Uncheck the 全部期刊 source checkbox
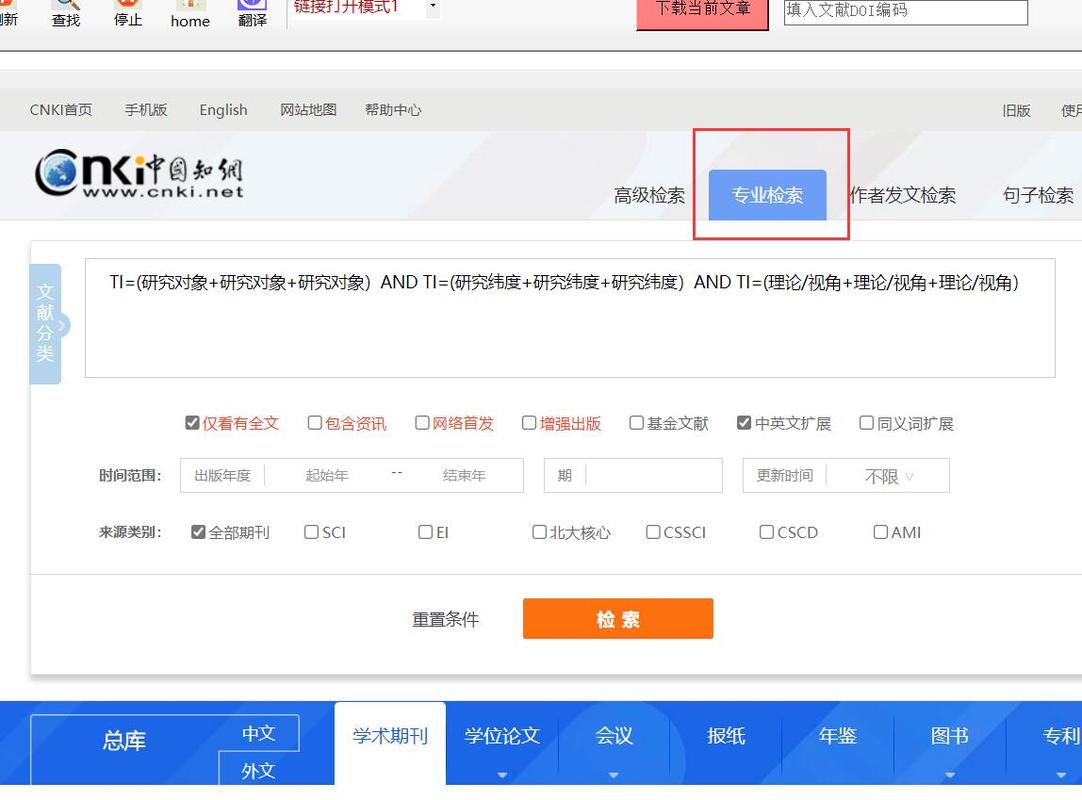The image size is (1082, 800). (x=198, y=531)
